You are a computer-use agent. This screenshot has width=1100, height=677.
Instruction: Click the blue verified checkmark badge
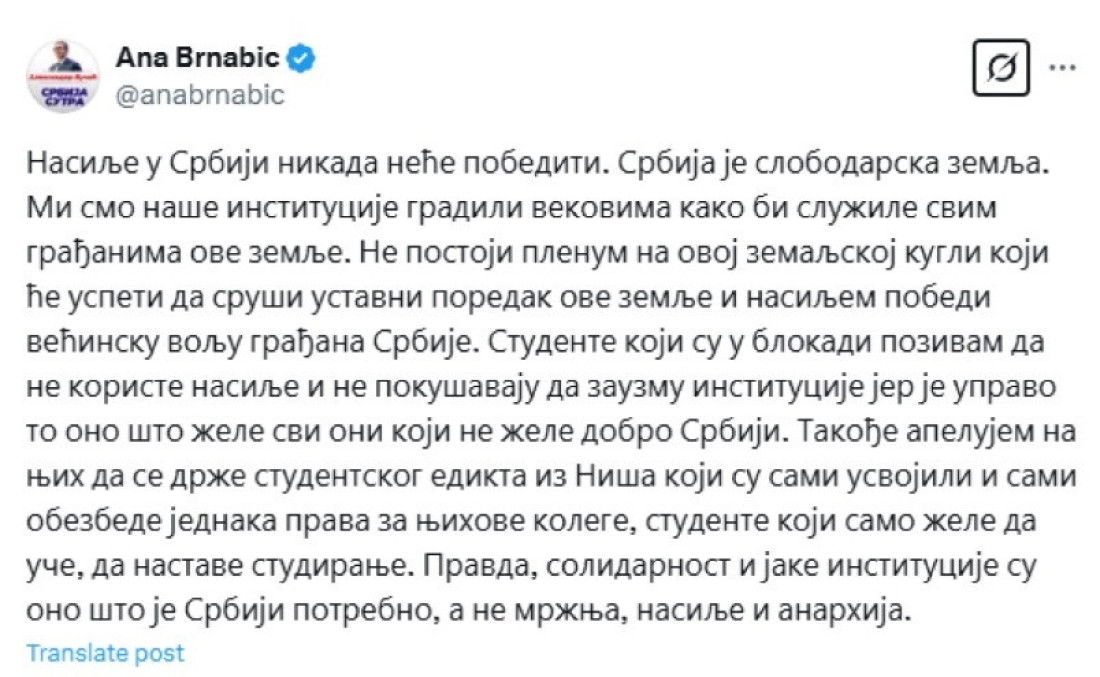(x=302, y=59)
